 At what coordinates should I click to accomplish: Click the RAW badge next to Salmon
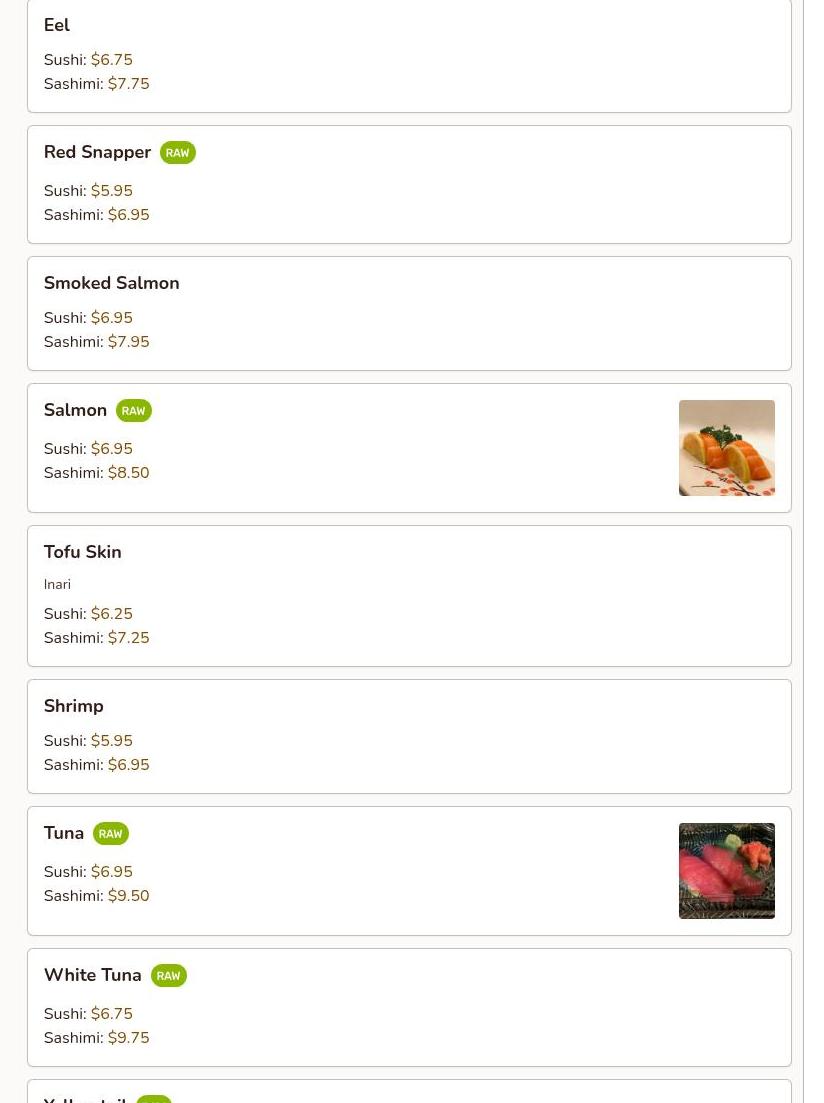(134, 411)
